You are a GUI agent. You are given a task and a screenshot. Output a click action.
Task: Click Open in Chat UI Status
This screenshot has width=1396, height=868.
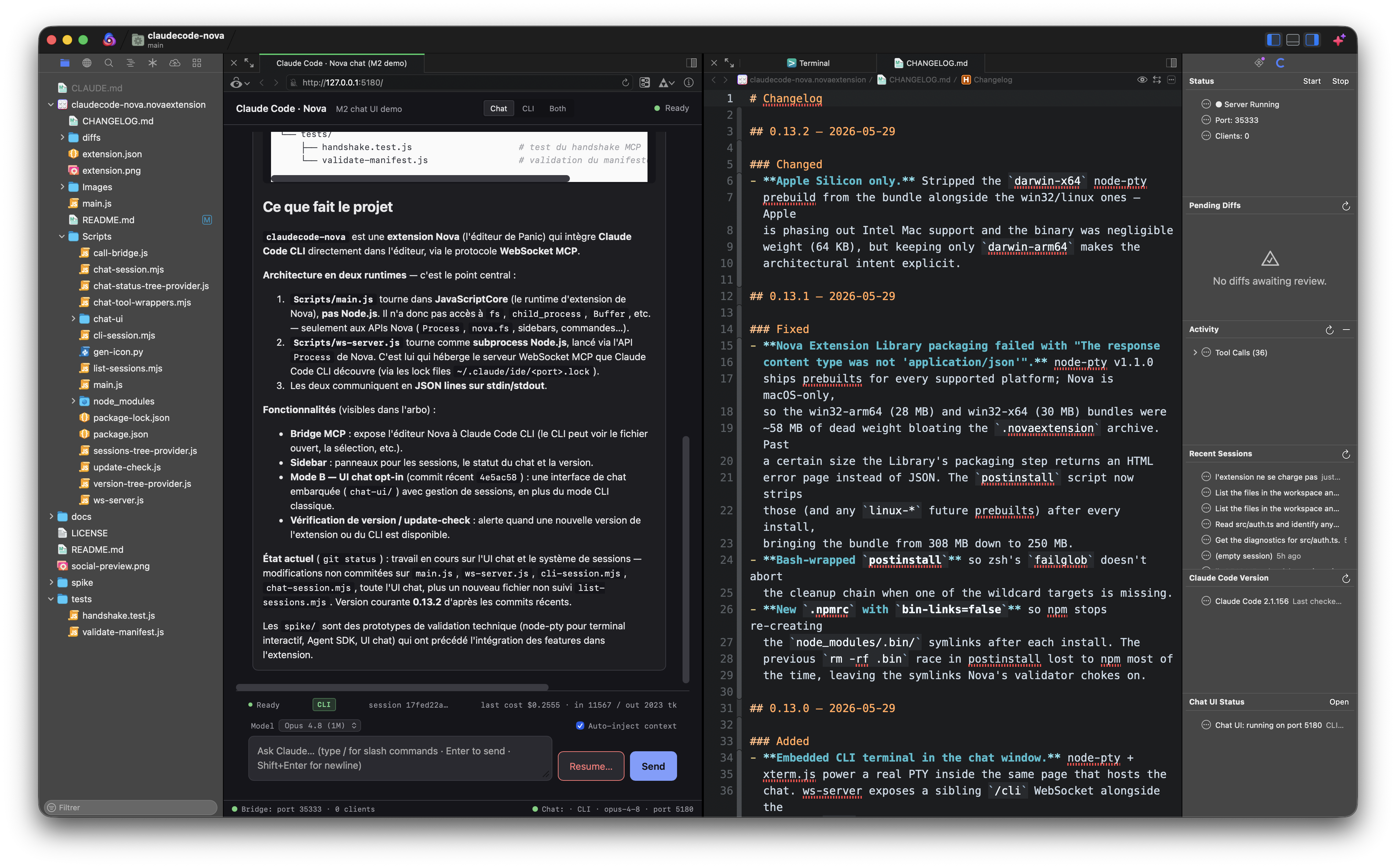click(x=1339, y=701)
